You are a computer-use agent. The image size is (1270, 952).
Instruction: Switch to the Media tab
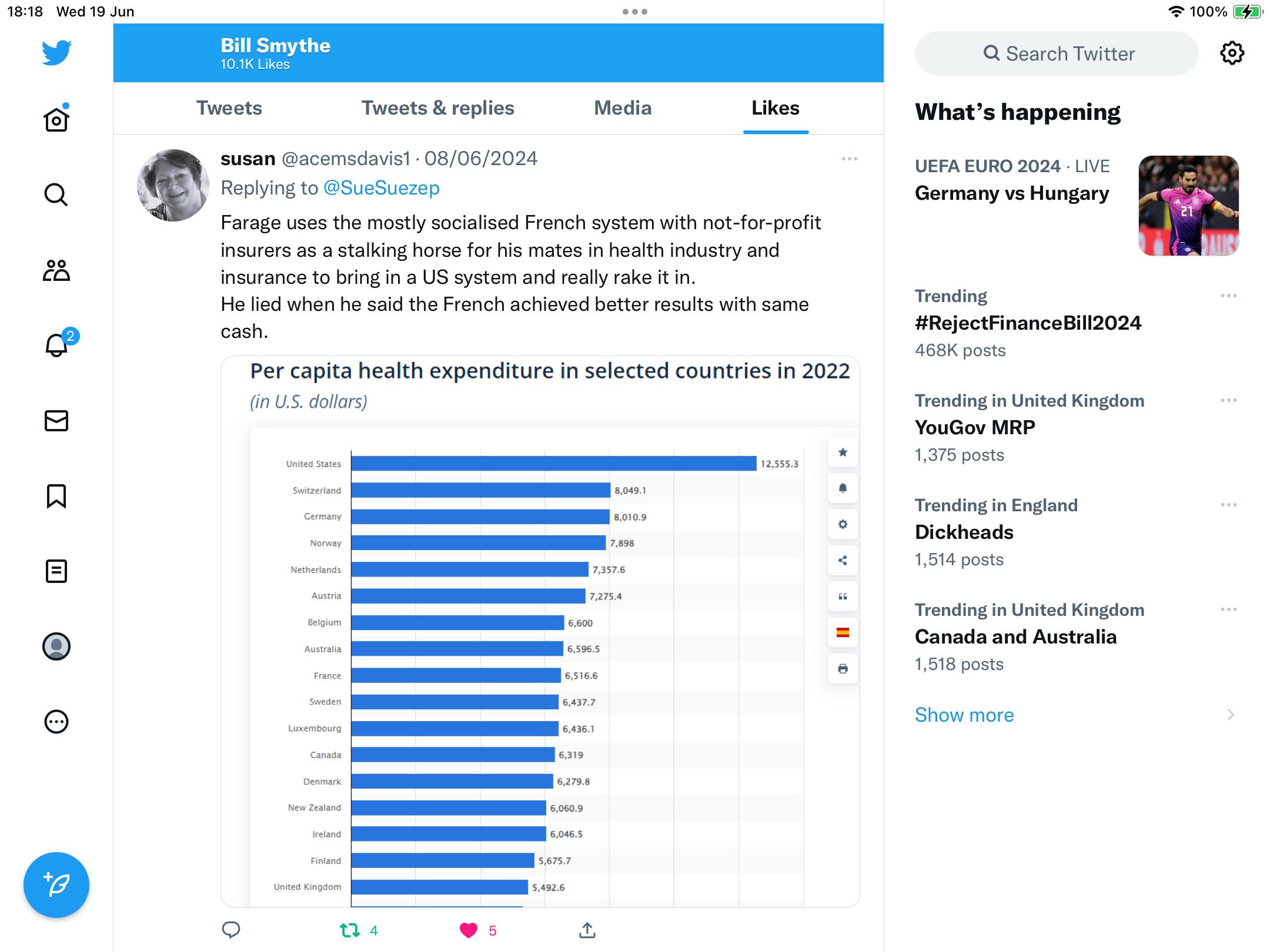[x=623, y=108]
